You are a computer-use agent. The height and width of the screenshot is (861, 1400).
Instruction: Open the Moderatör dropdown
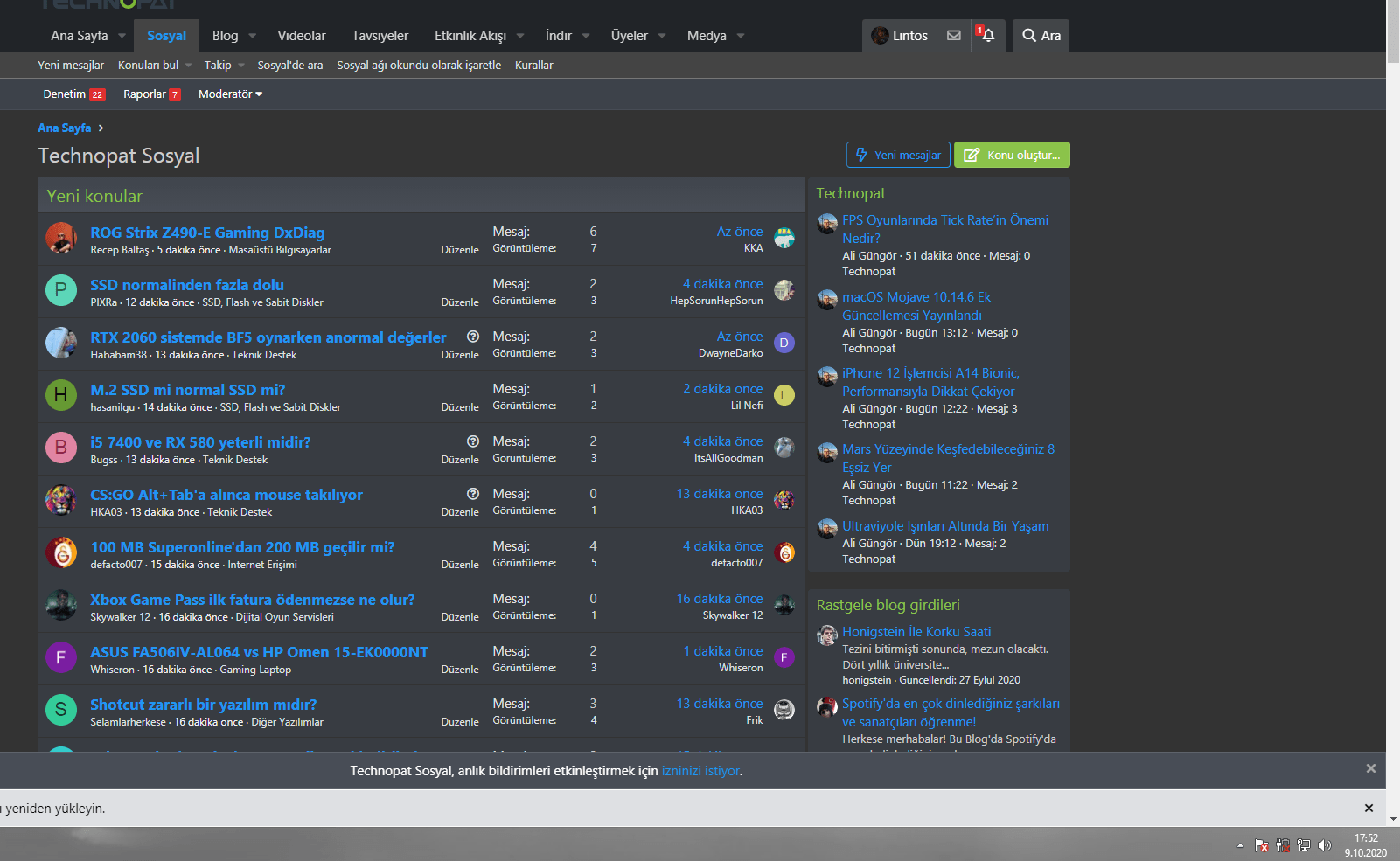tap(230, 94)
